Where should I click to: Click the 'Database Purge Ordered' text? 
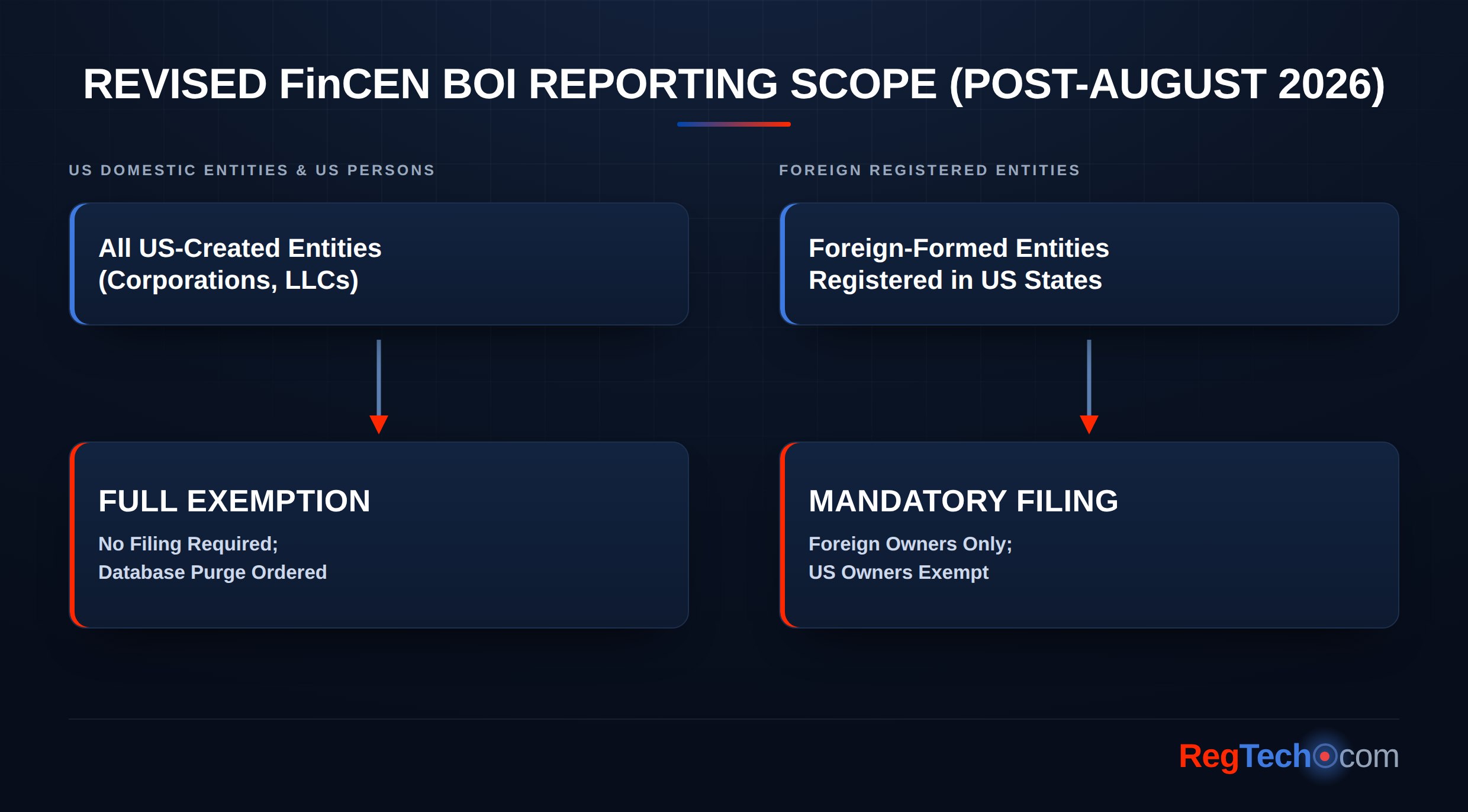pyautogui.click(x=213, y=572)
